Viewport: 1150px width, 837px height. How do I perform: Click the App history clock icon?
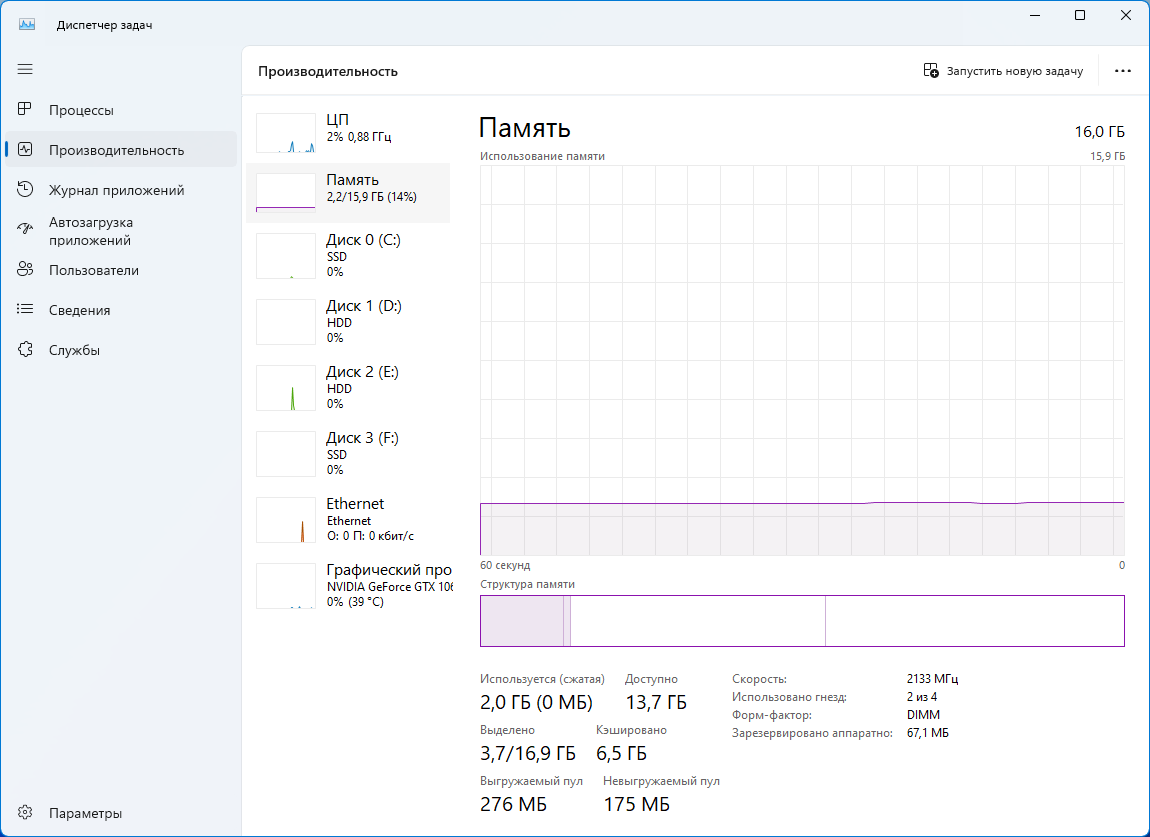click(x=26, y=190)
